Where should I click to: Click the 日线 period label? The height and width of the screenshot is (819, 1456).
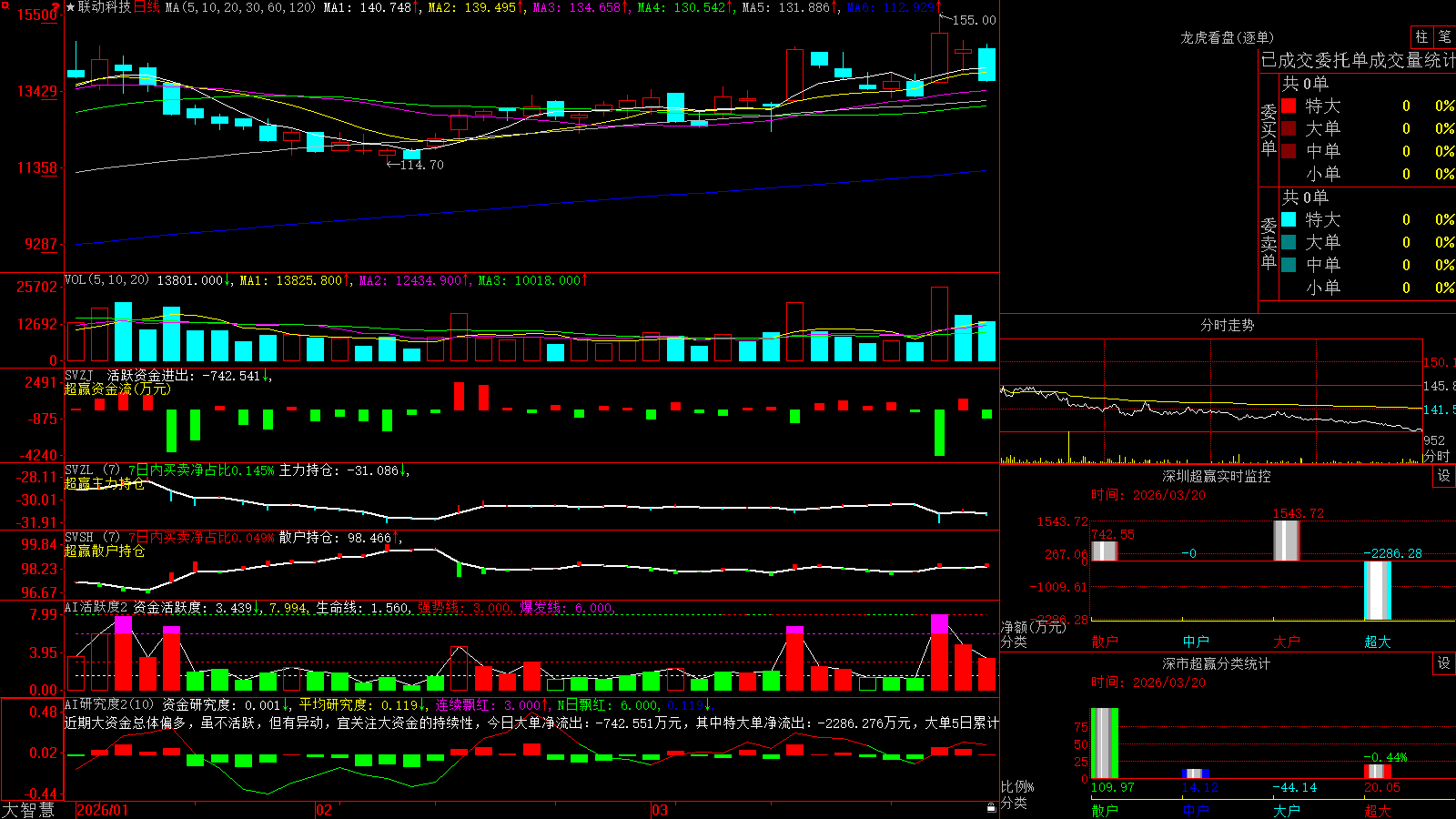[x=147, y=7]
